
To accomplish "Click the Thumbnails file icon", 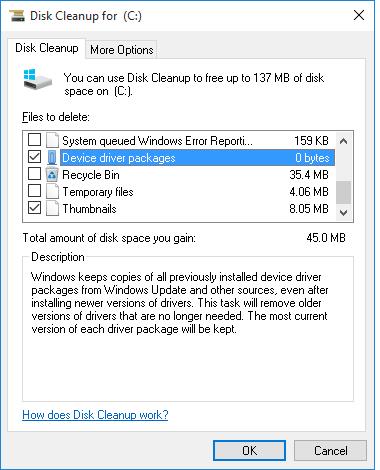I will click(52, 209).
